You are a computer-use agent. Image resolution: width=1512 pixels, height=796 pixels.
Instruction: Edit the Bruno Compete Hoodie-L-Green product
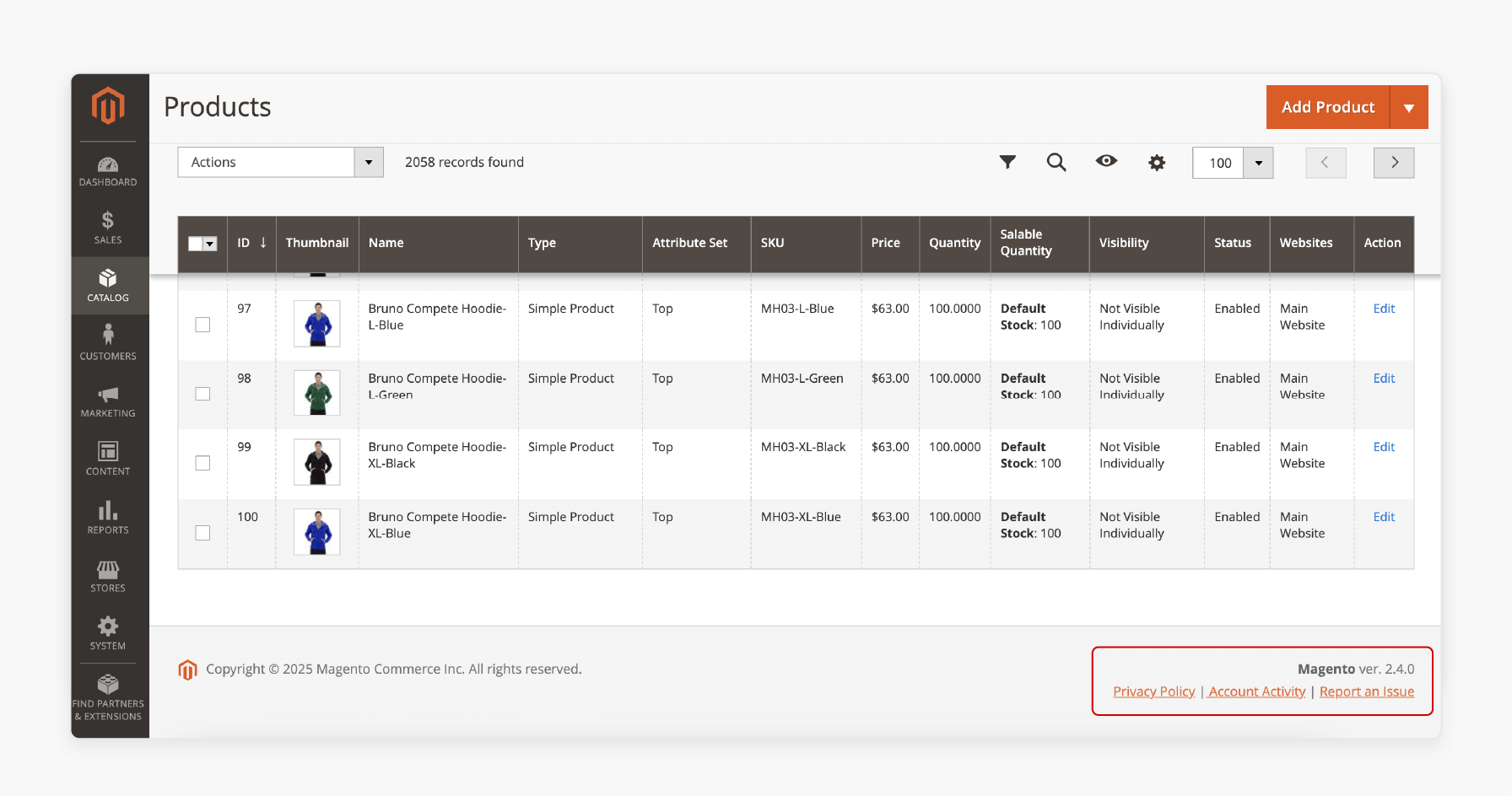click(1384, 379)
